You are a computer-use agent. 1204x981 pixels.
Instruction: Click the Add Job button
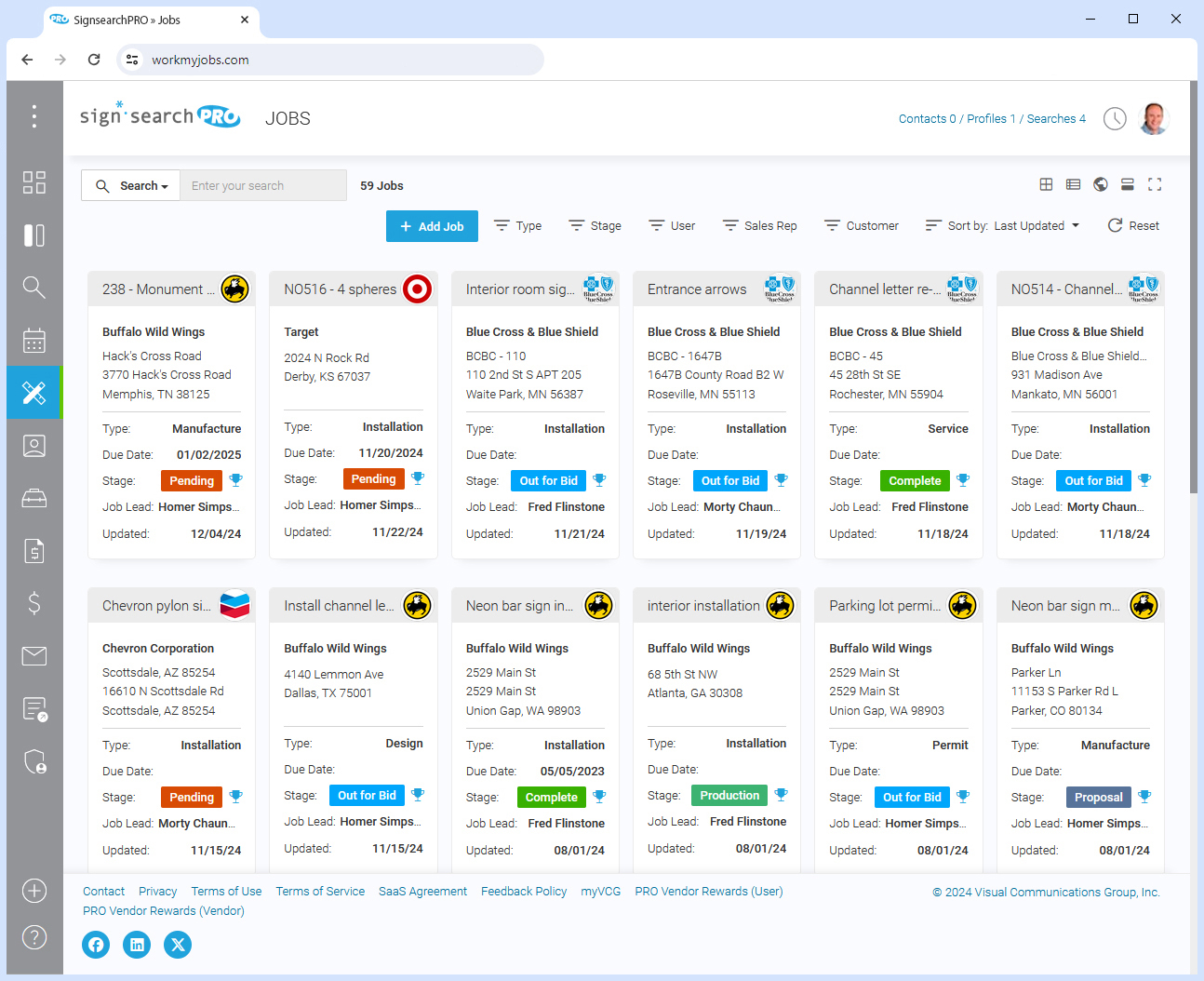tap(432, 226)
